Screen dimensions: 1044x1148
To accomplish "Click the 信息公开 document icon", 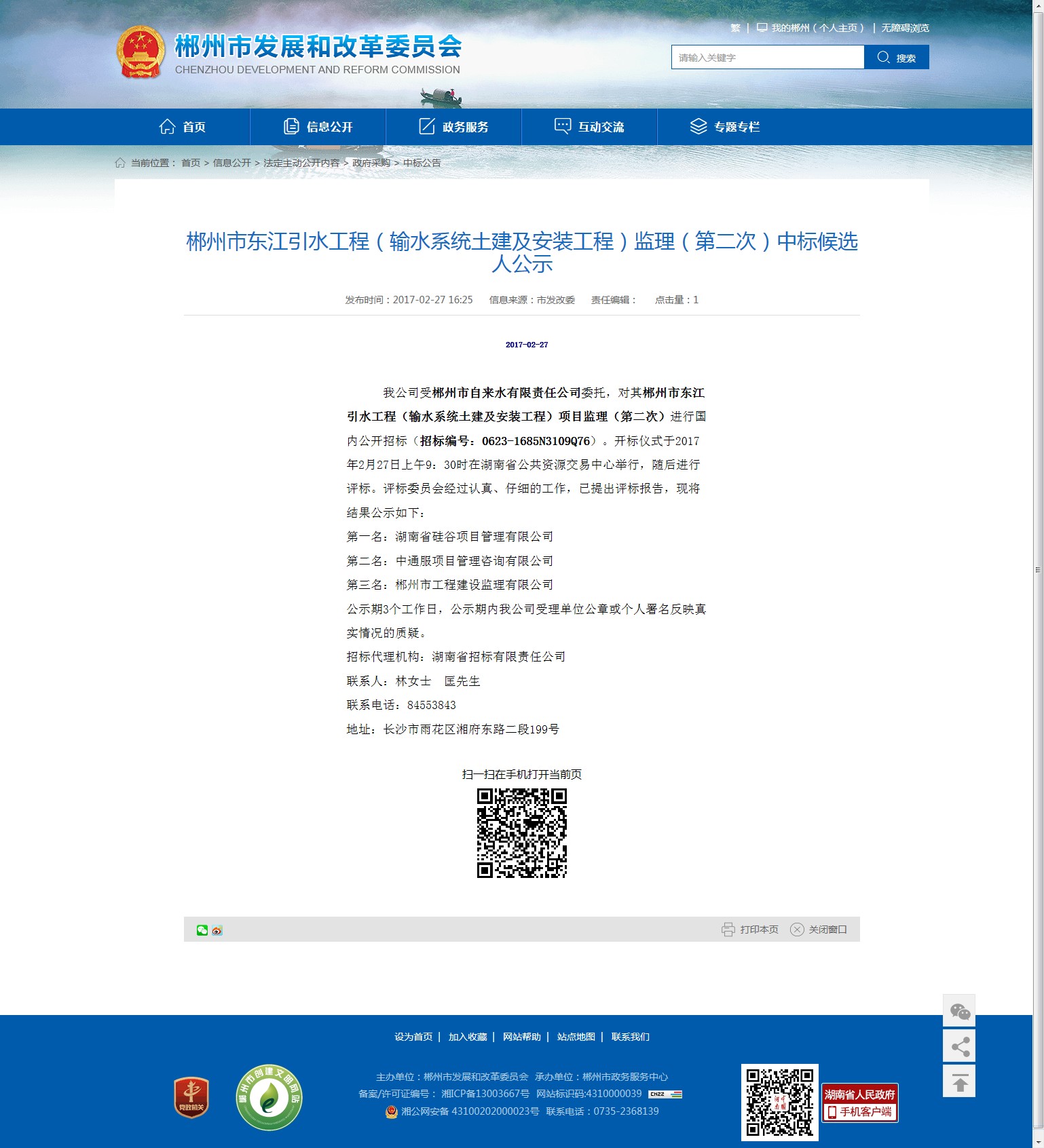I will [291, 126].
